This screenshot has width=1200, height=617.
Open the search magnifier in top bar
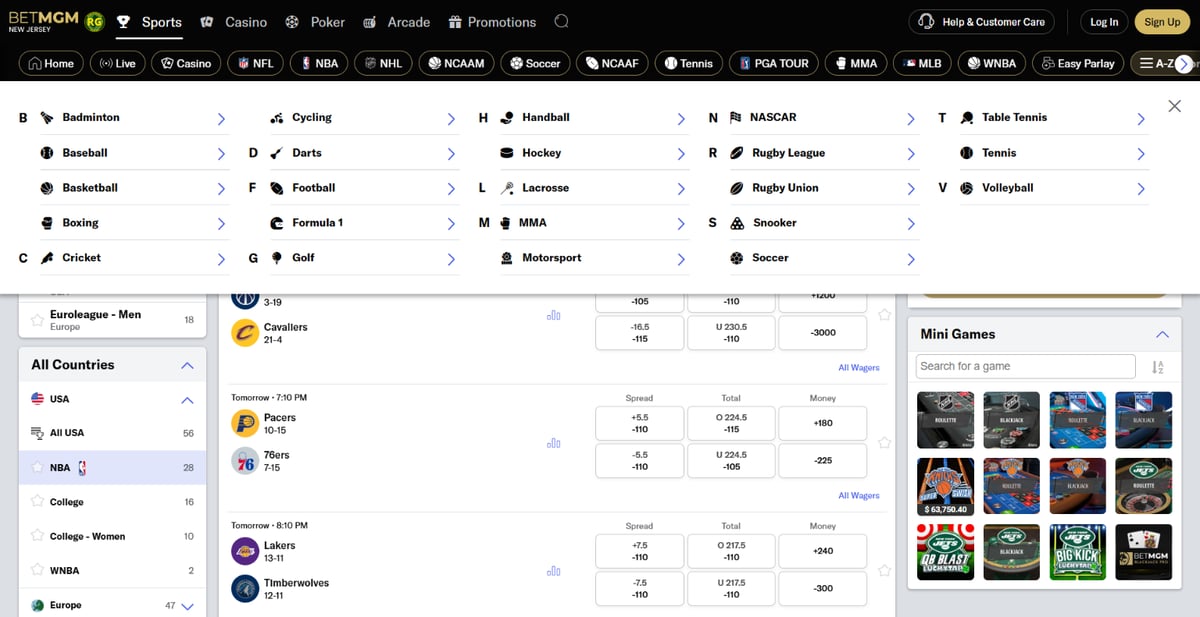point(562,22)
